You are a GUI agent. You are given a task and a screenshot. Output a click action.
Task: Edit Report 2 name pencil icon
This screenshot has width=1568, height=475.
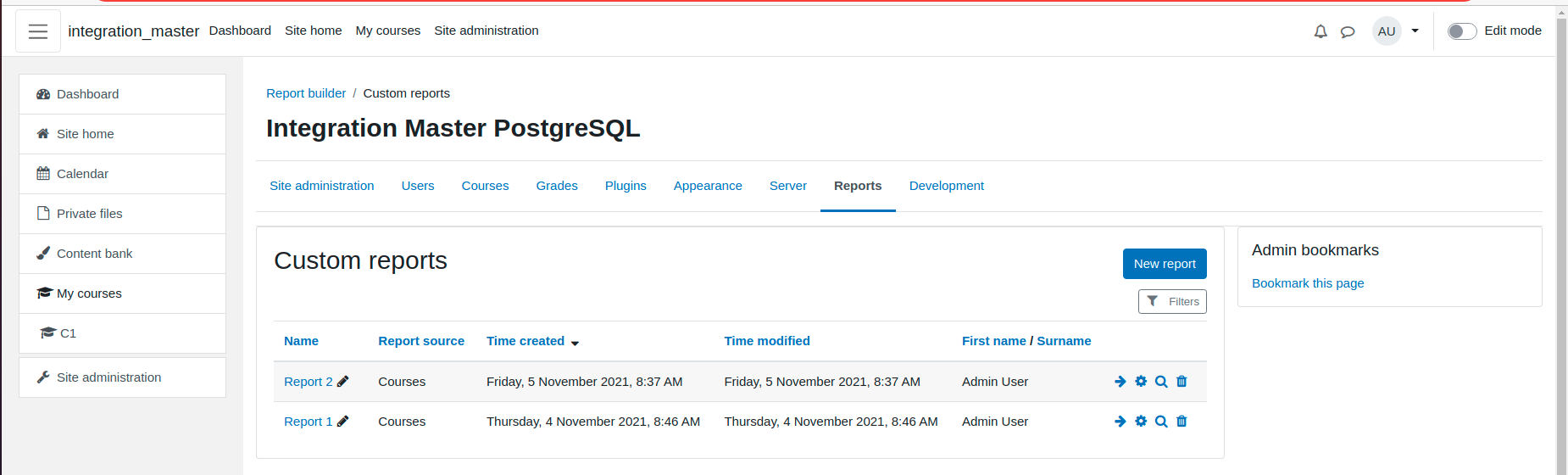[342, 382]
